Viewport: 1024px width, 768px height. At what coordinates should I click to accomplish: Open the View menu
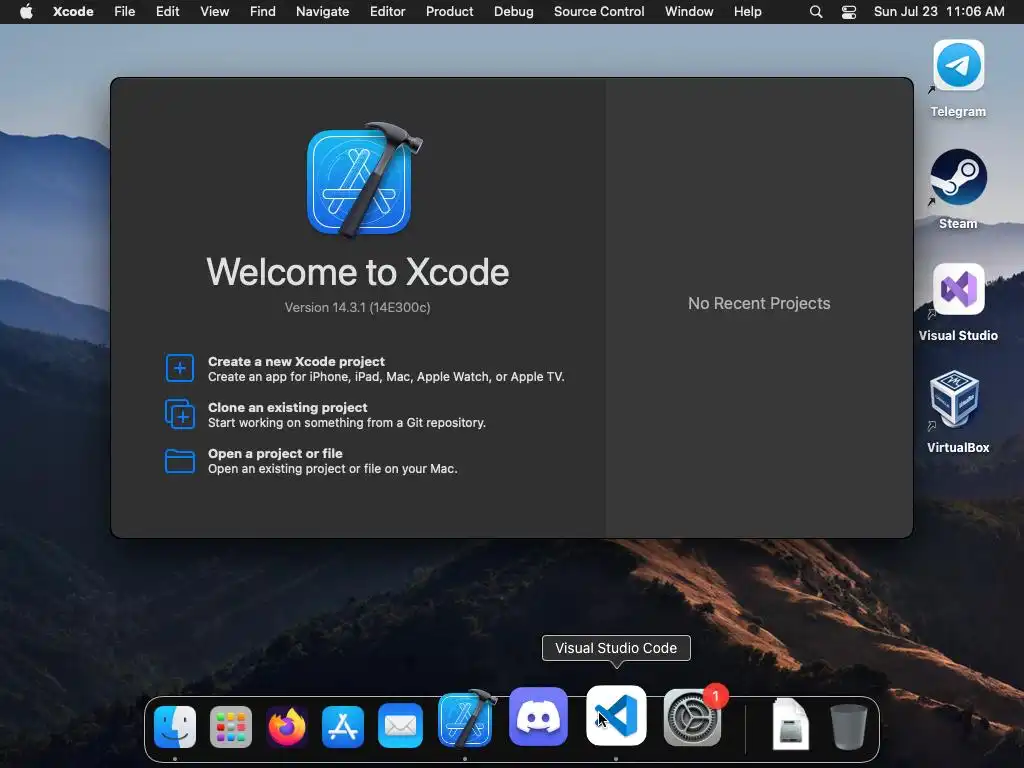click(214, 11)
